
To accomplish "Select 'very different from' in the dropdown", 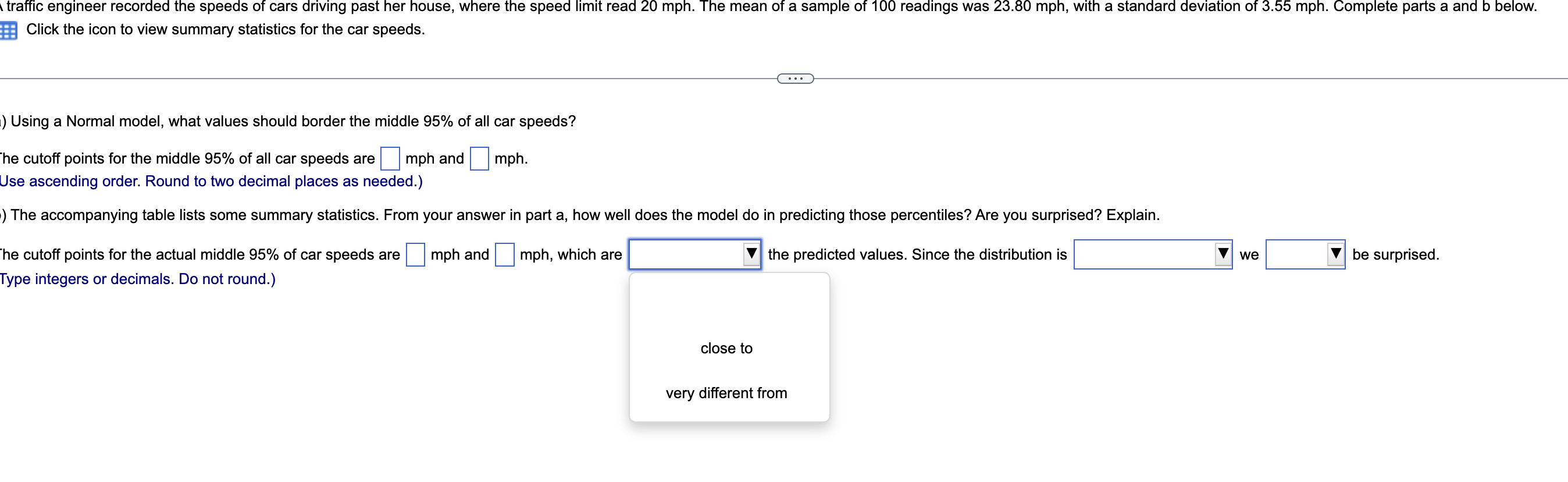I will 726,393.
